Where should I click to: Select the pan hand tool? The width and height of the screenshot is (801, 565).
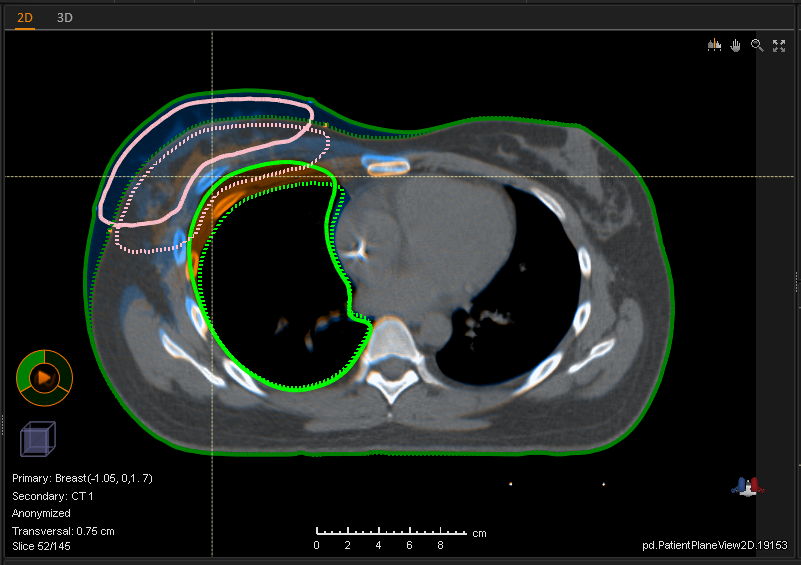[736, 46]
